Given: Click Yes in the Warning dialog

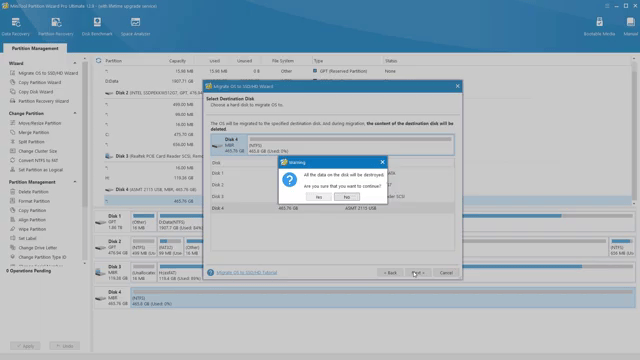Looking at the screenshot, I should pos(319,197).
